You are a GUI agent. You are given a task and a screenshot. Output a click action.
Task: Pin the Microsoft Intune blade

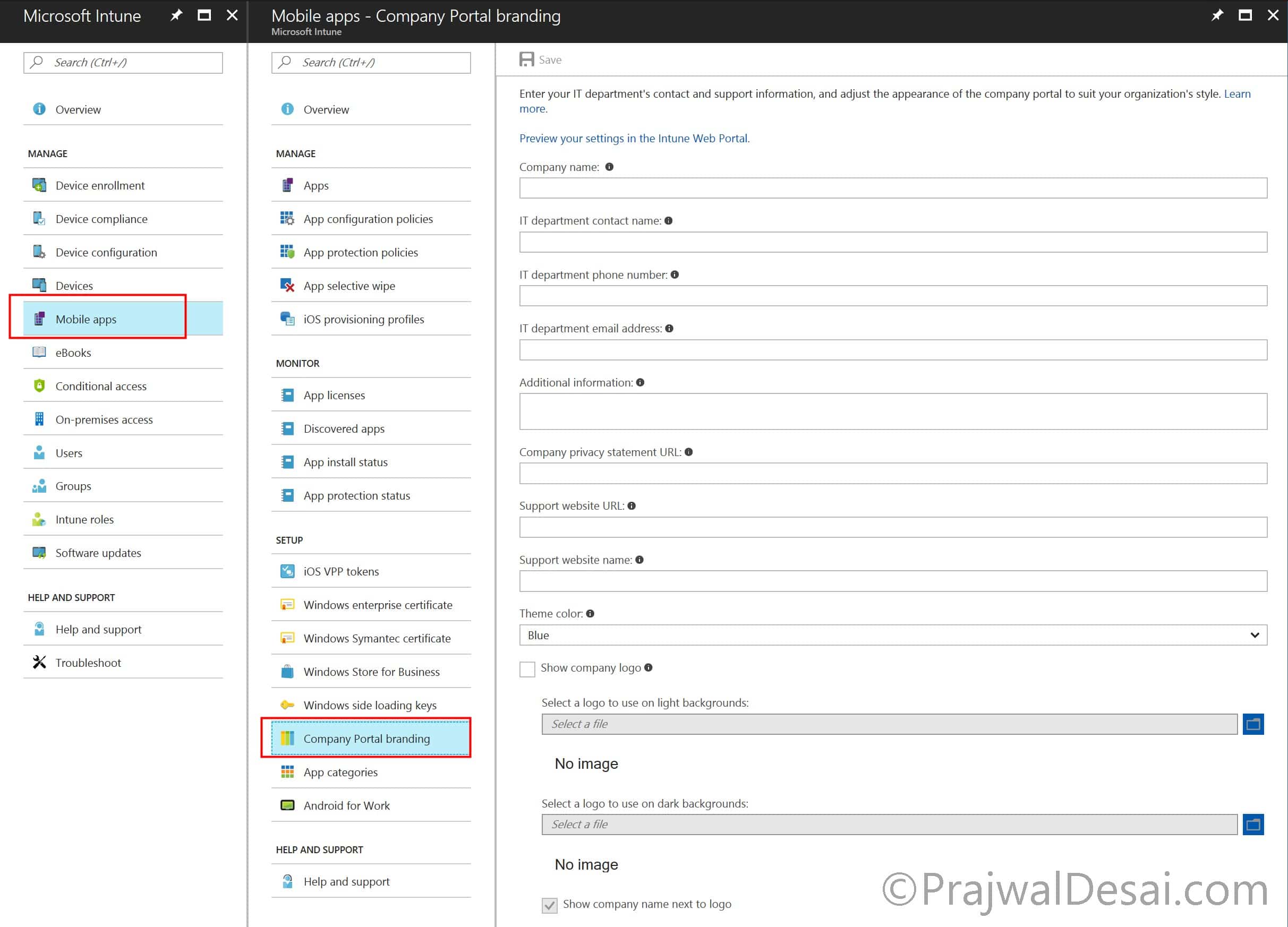pyautogui.click(x=177, y=15)
